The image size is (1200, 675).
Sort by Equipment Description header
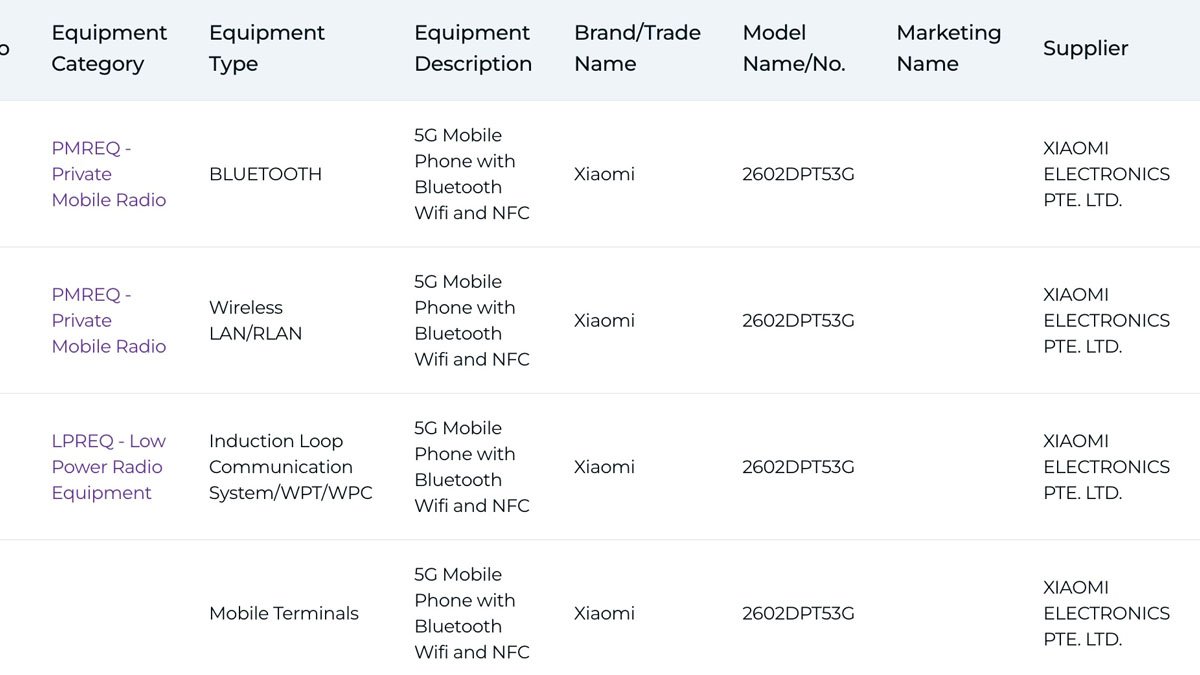click(x=472, y=48)
